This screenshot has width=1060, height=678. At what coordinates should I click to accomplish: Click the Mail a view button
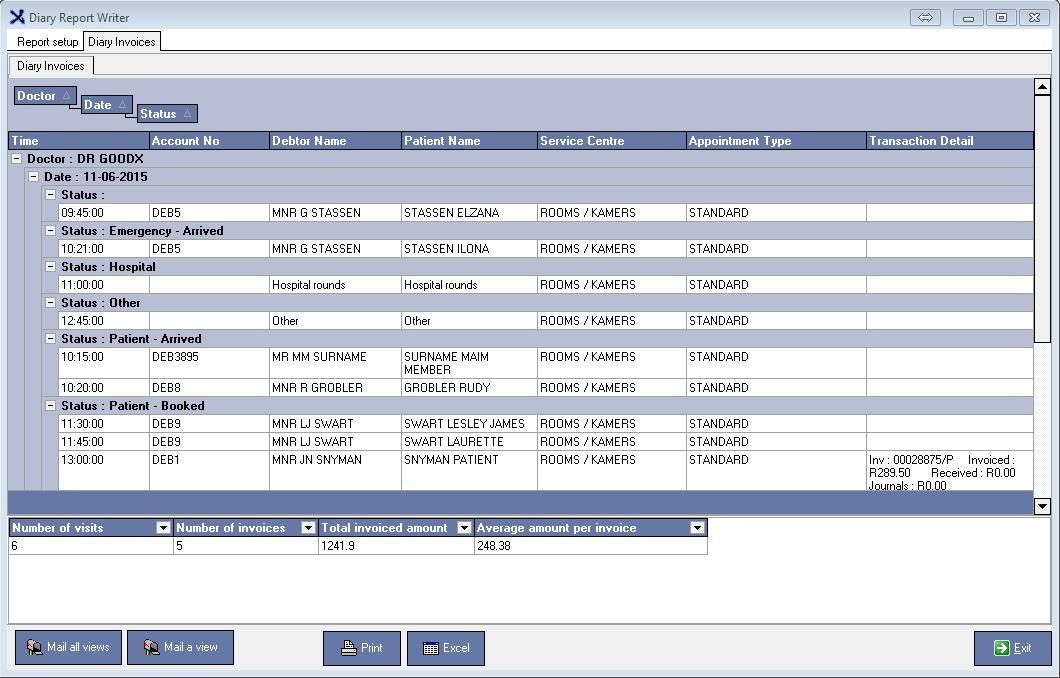pos(180,647)
